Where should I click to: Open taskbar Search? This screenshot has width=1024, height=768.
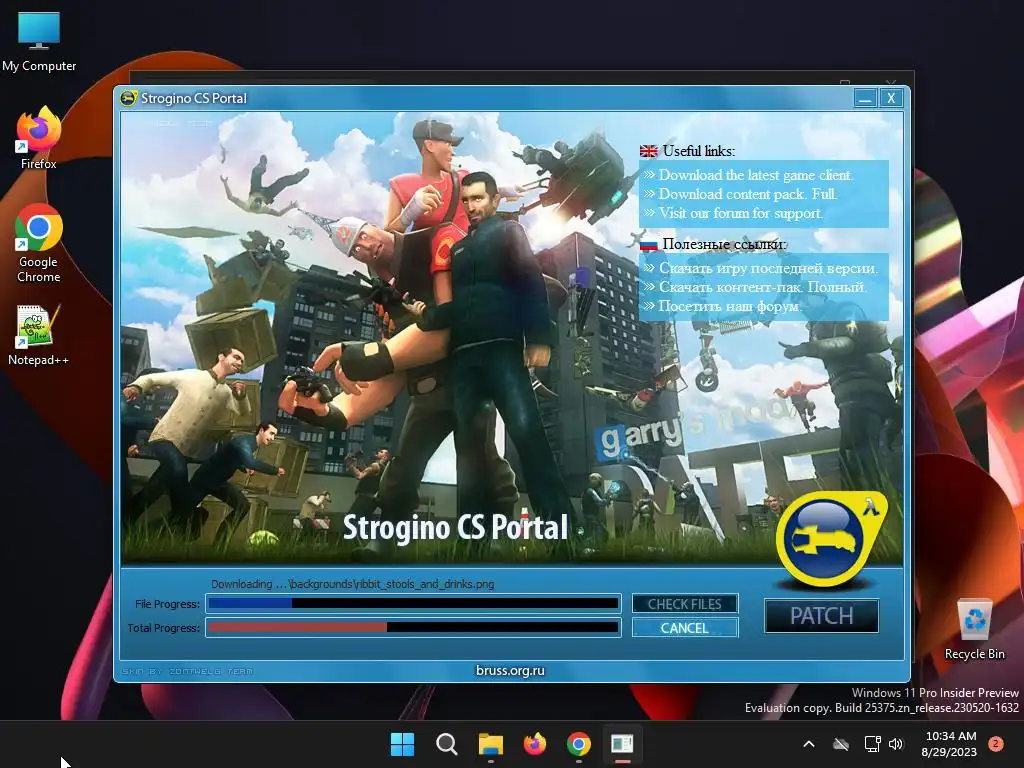point(447,744)
